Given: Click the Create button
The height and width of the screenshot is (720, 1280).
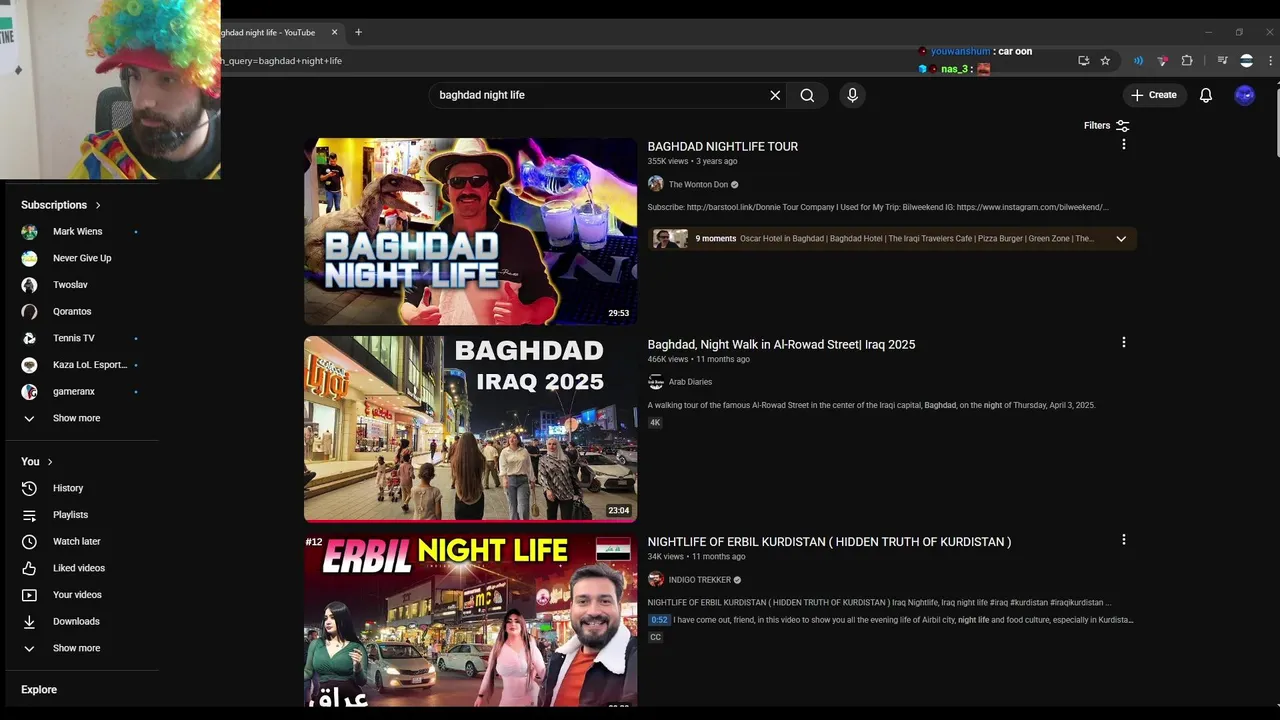Looking at the screenshot, I should tap(1153, 95).
